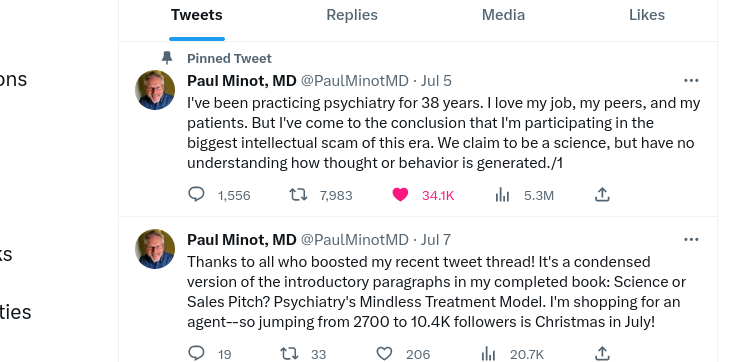Share the Jul 7 tweet

(602, 353)
